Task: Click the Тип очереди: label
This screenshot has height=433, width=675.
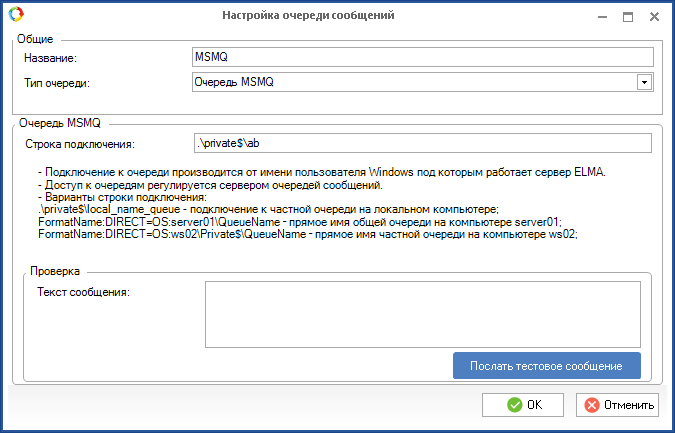Action: pyautogui.click(x=57, y=83)
